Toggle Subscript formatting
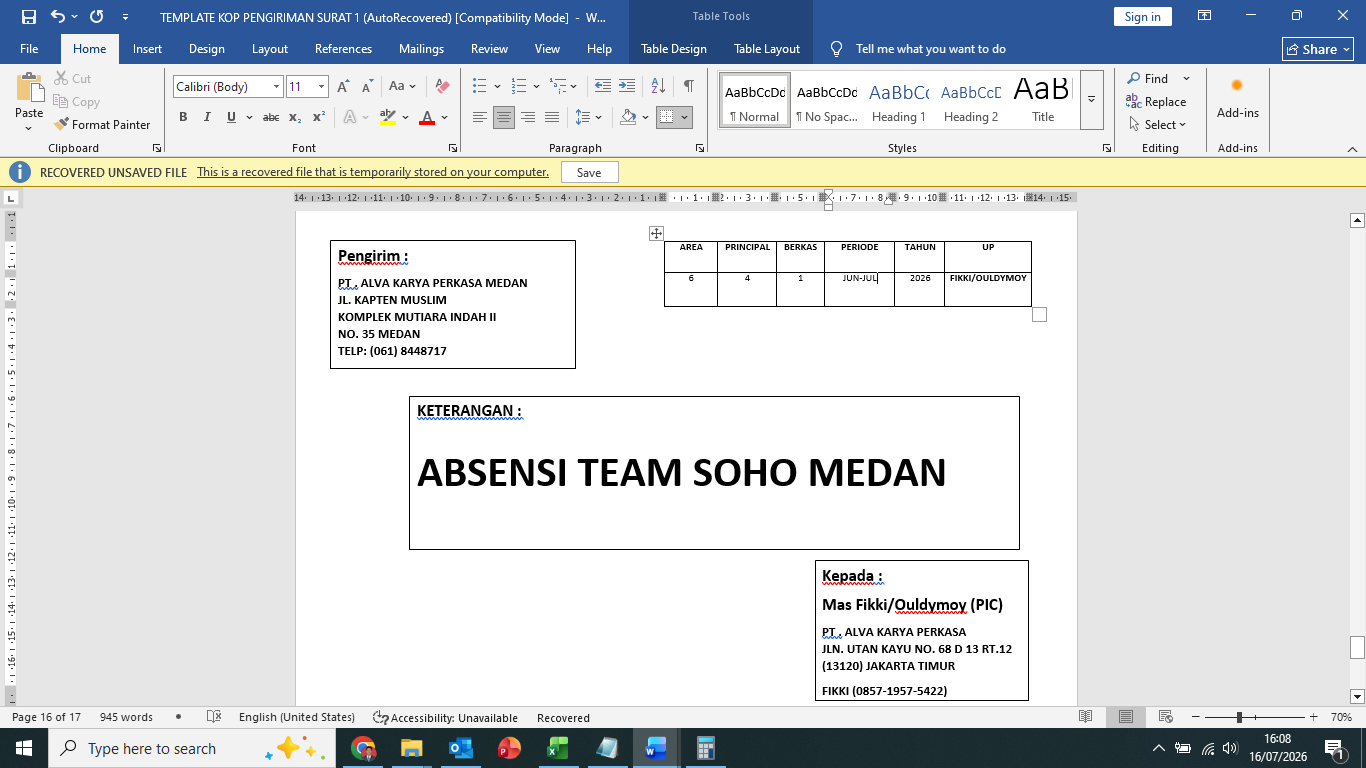 (x=295, y=117)
